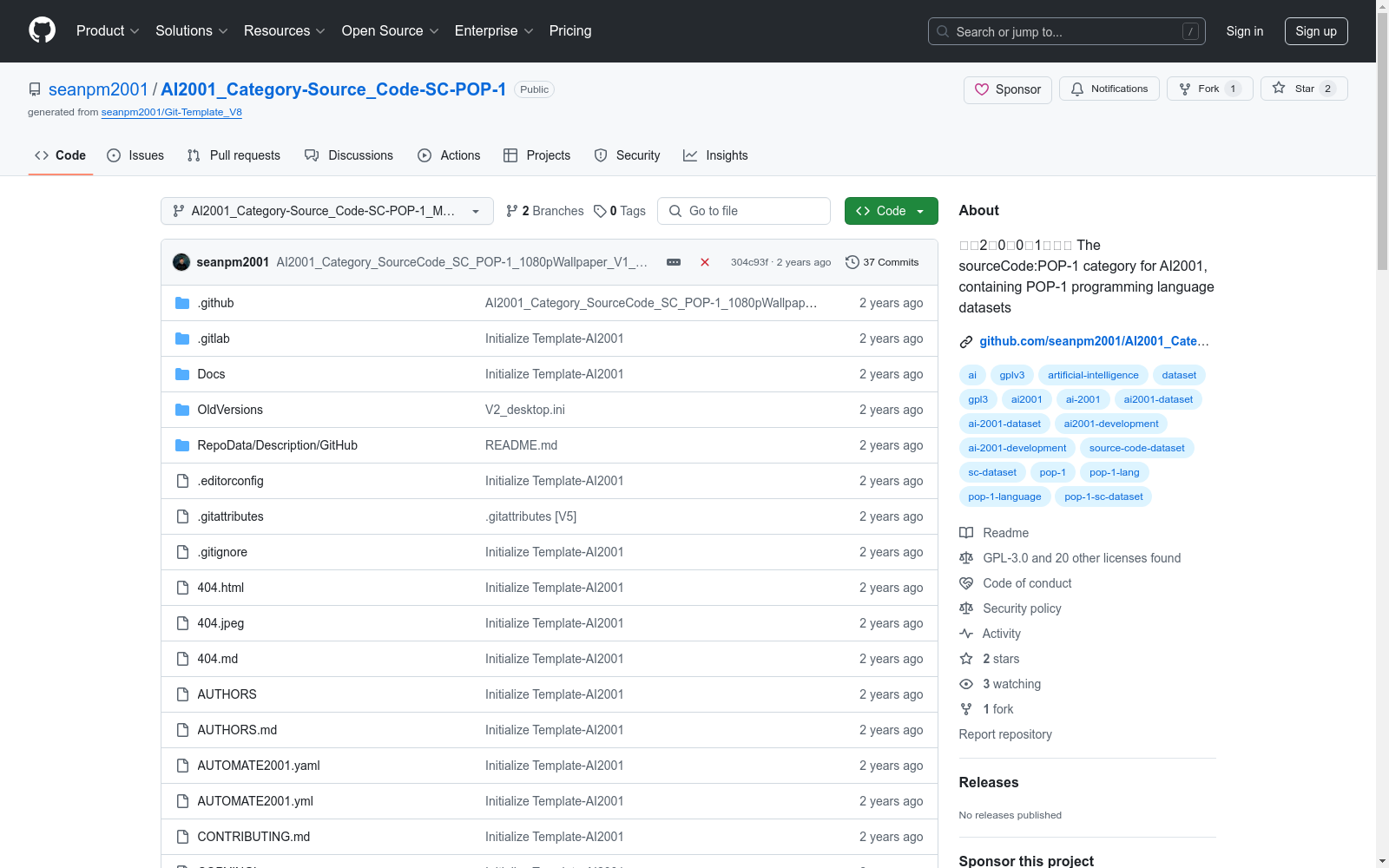Open the RepoData/Description/GitHub folder
Image resolution: width=1389 pixels, height=868 pixels.
278,445
